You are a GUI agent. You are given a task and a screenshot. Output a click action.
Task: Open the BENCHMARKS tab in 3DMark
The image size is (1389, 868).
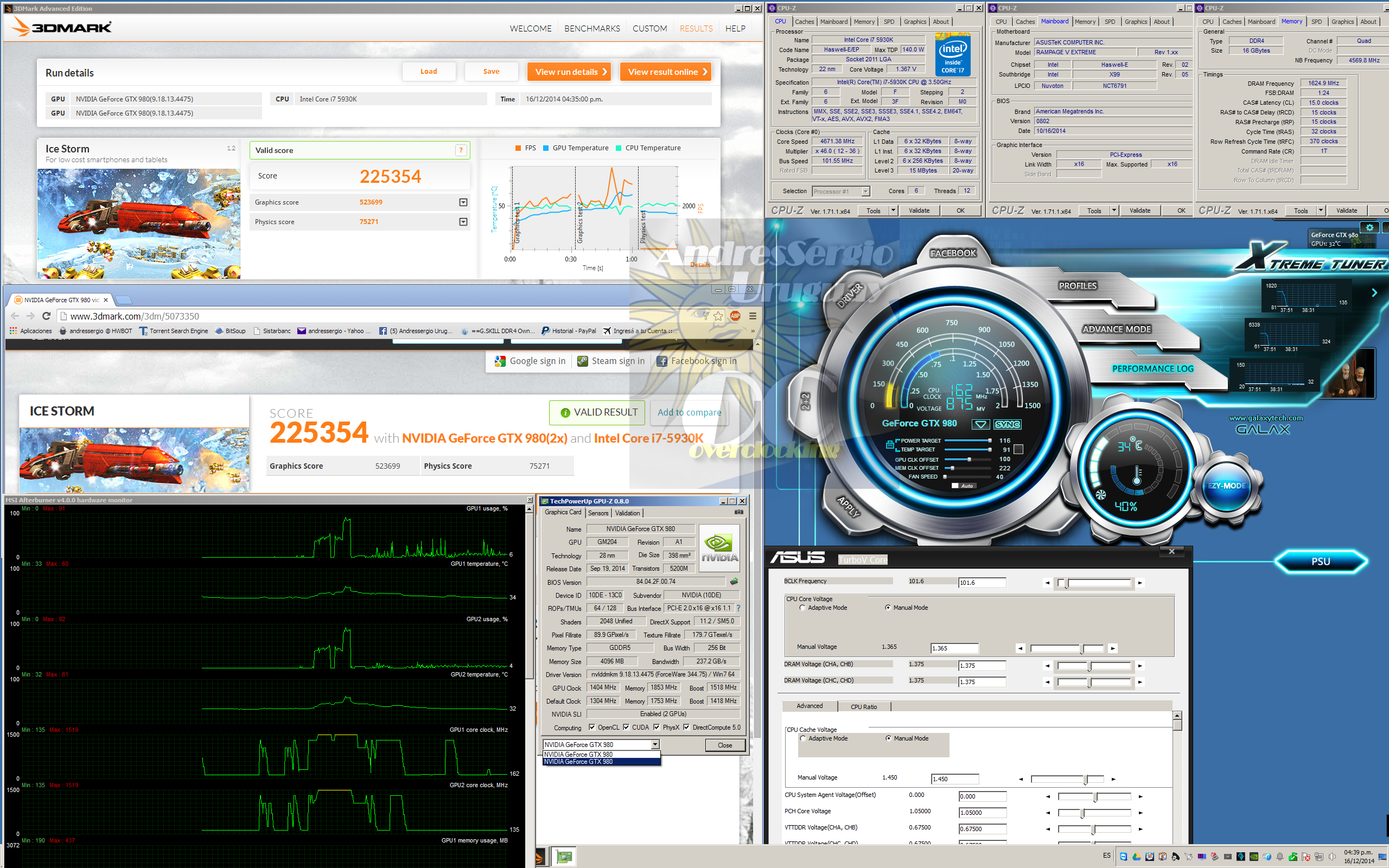pos(592,28)
